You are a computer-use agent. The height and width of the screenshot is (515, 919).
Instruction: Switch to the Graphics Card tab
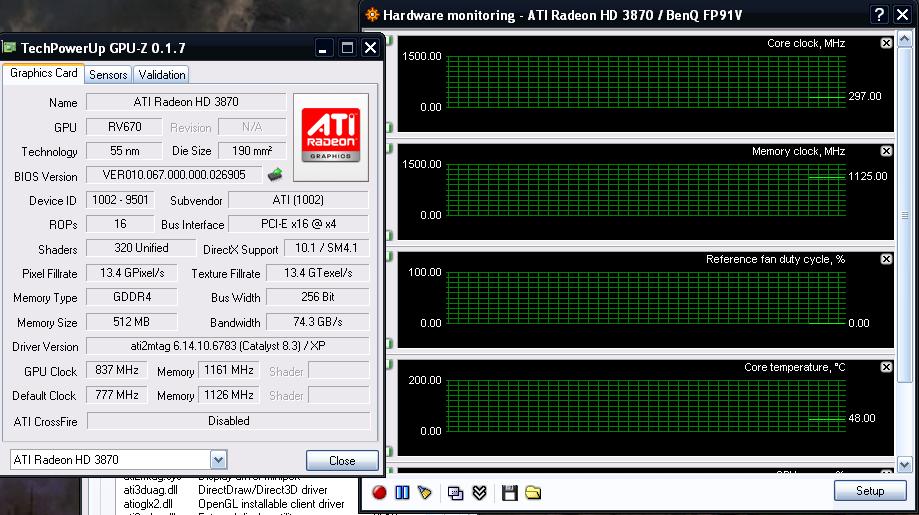coord(44,73)
